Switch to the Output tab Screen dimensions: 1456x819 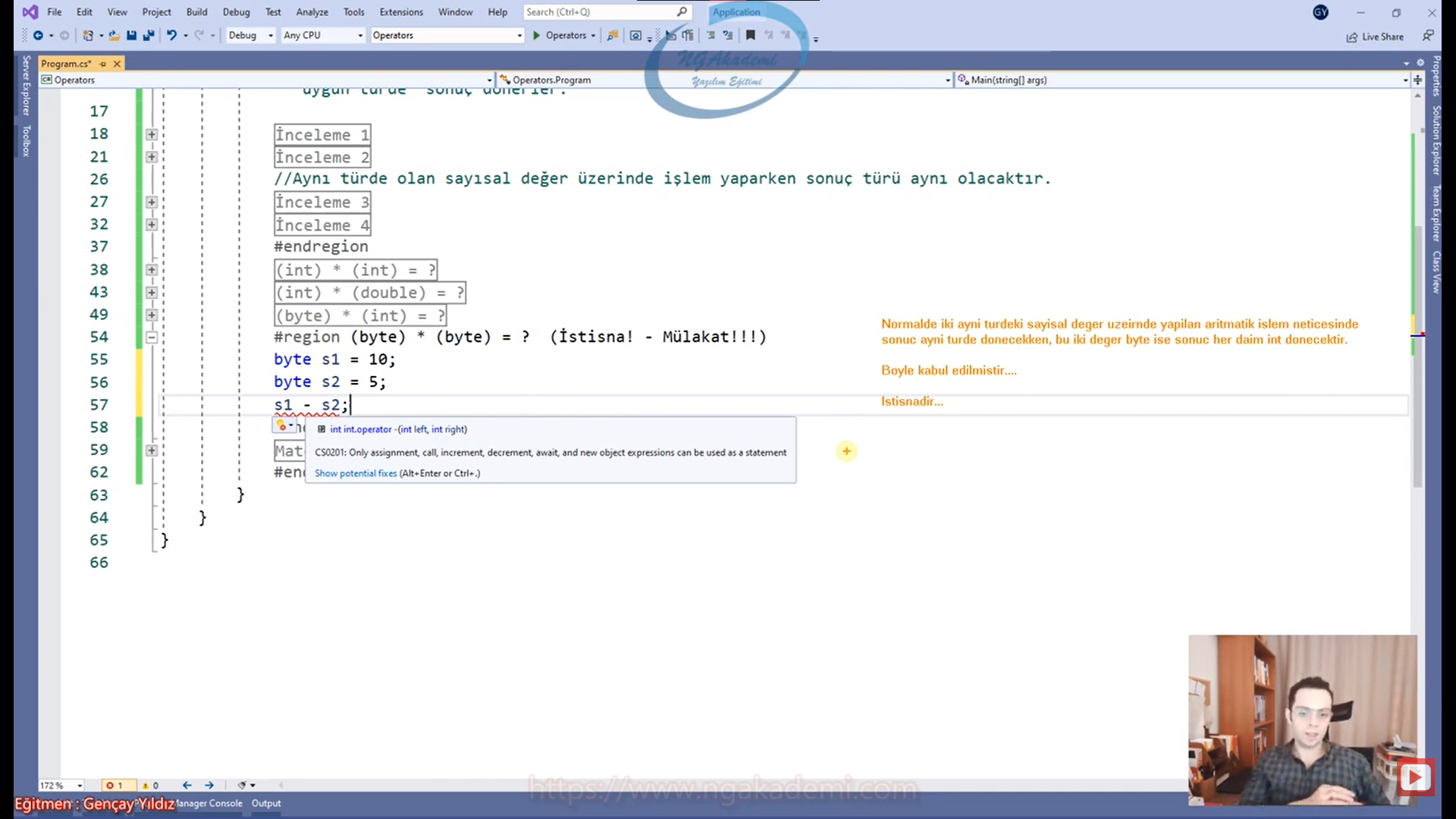(x=266, y=803)
